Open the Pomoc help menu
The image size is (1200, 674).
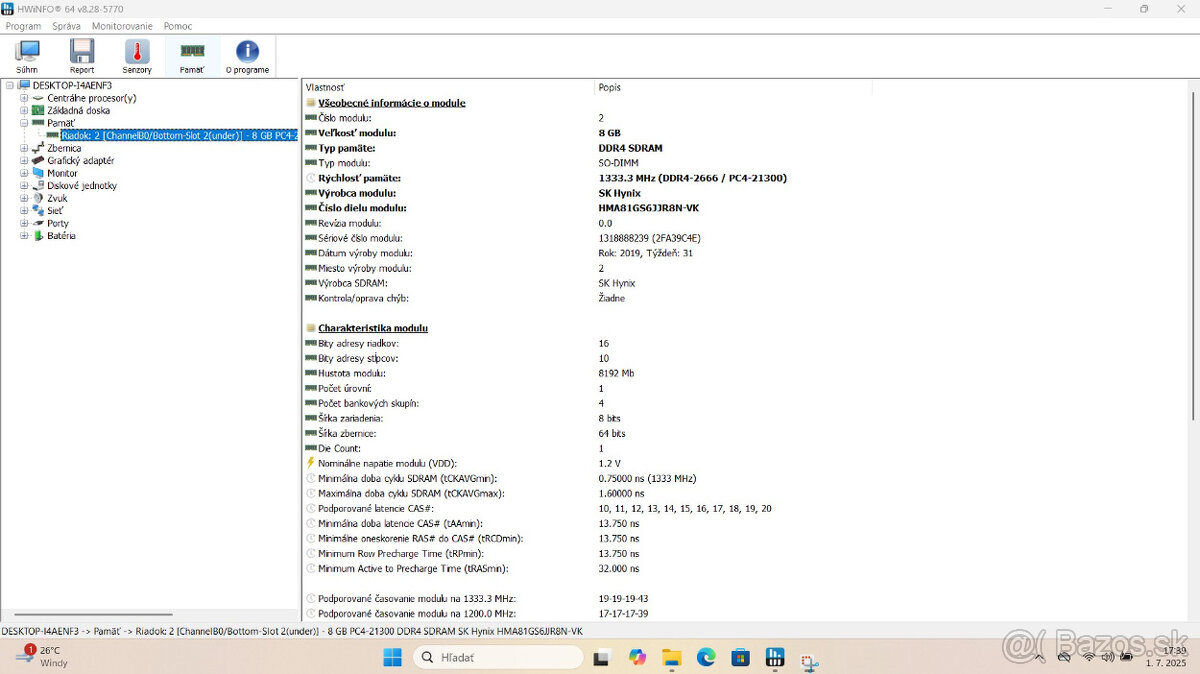click(177, 25)
